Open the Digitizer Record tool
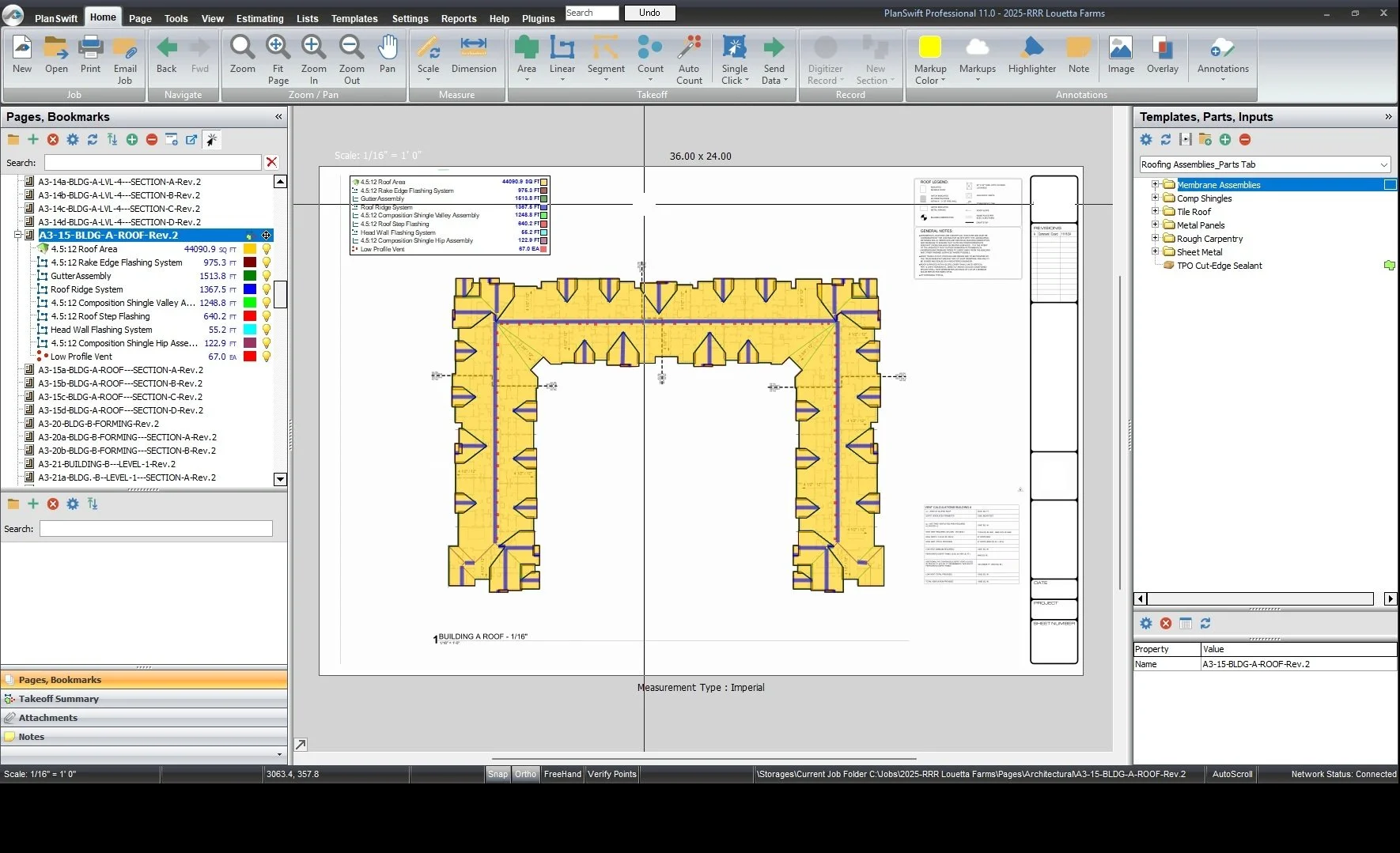1400x853 pixels. coord(825,55)
